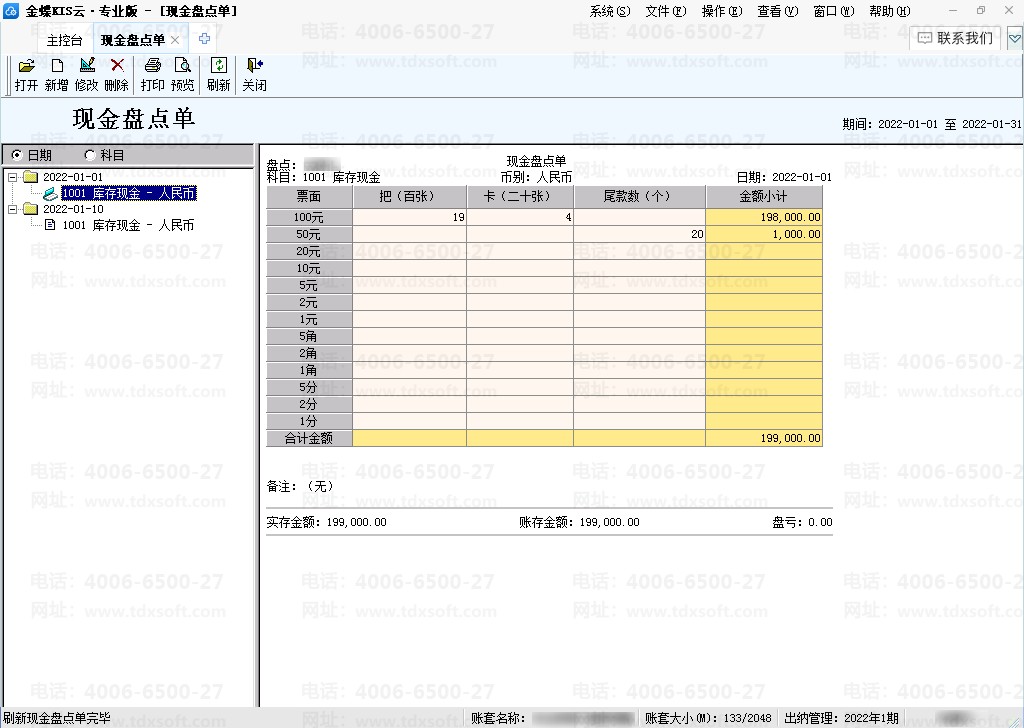The image size is (1024, 728).
Task: Click the 10元 row label
Action: (309, 268)
